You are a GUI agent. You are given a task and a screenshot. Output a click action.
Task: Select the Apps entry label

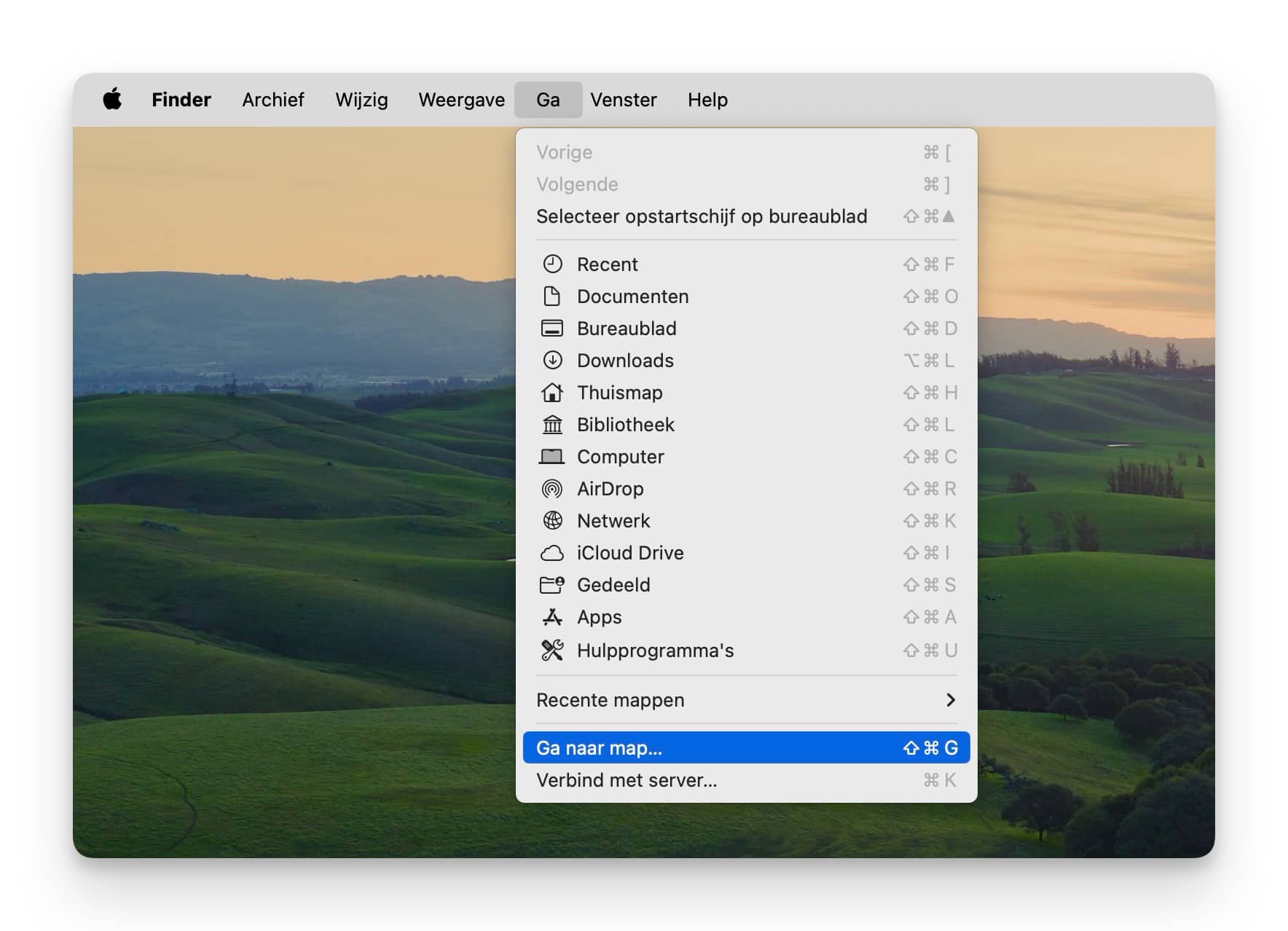point(599,617)
